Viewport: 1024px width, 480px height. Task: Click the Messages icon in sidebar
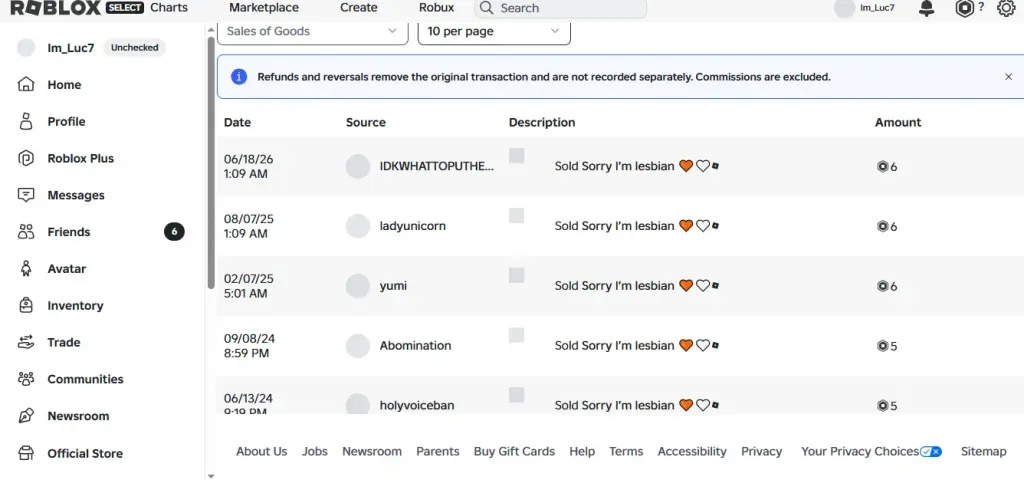coord(25,195)
